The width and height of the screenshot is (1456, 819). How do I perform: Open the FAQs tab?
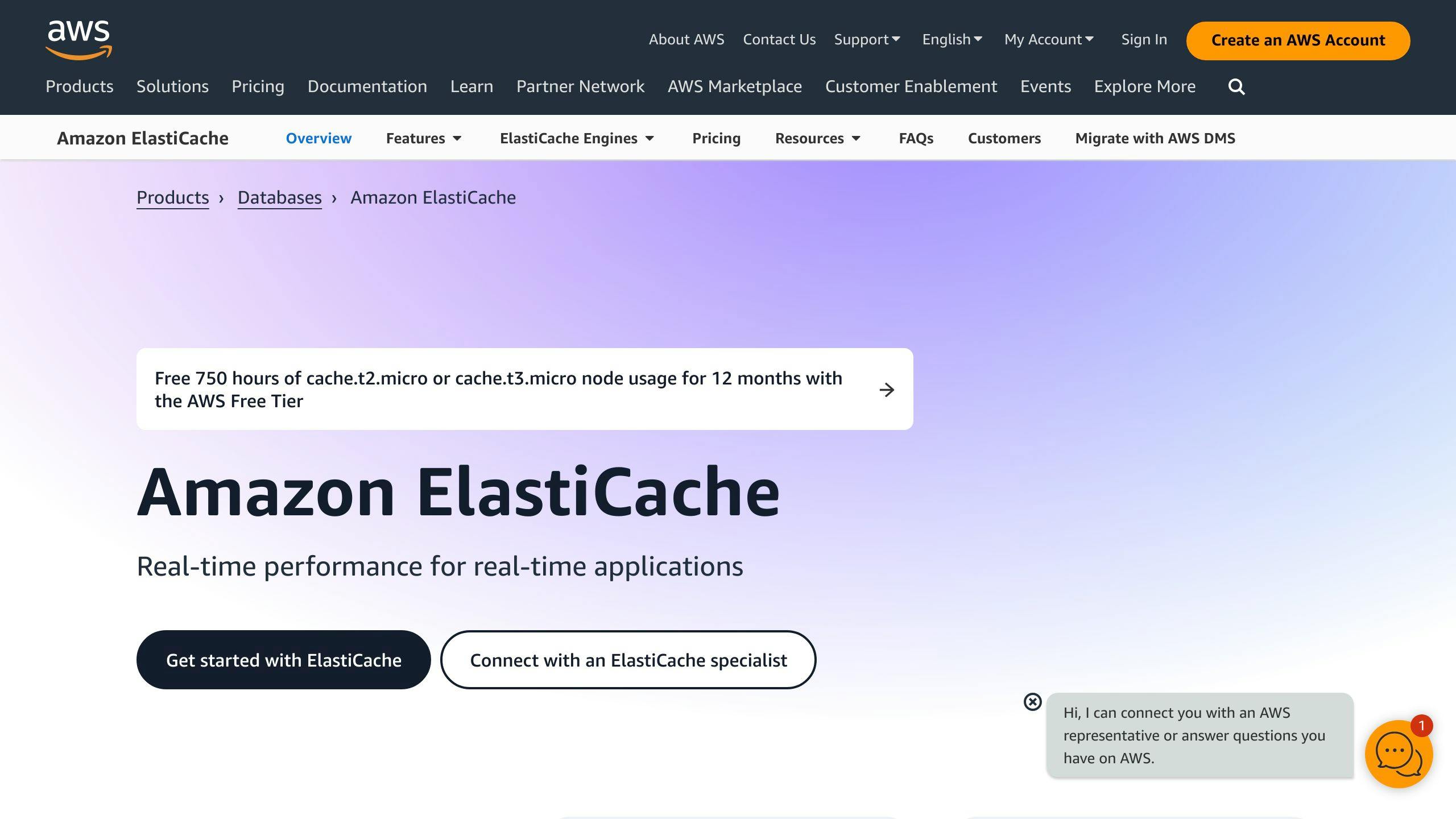pos(916,138)
